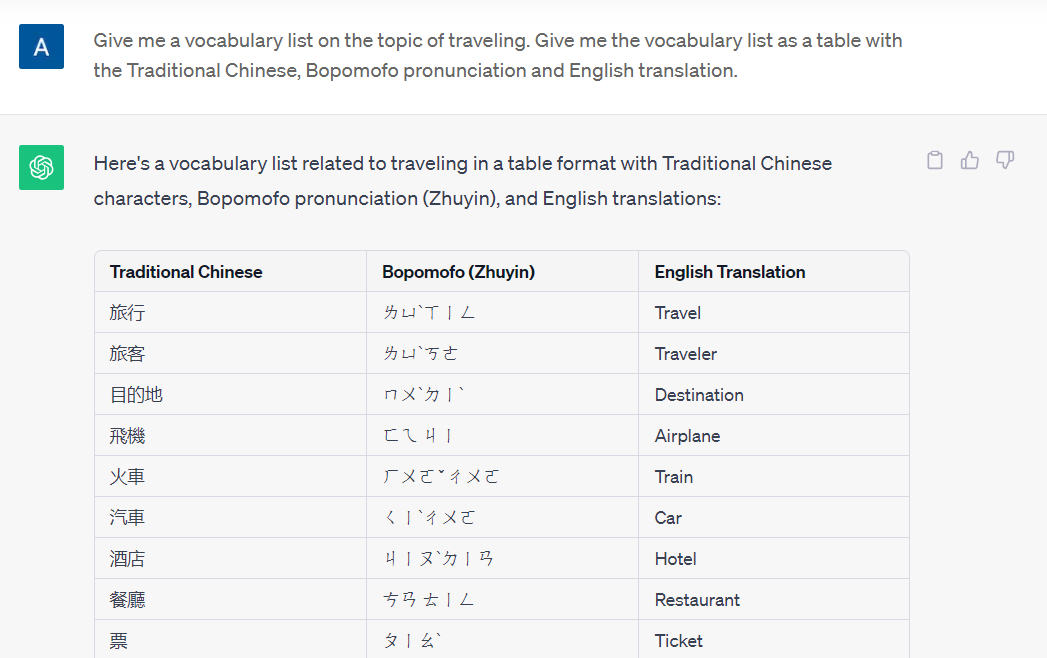Click the word 旅行 in the table
This screenshot has height=658, width=1047.
(x=125, y=312)
